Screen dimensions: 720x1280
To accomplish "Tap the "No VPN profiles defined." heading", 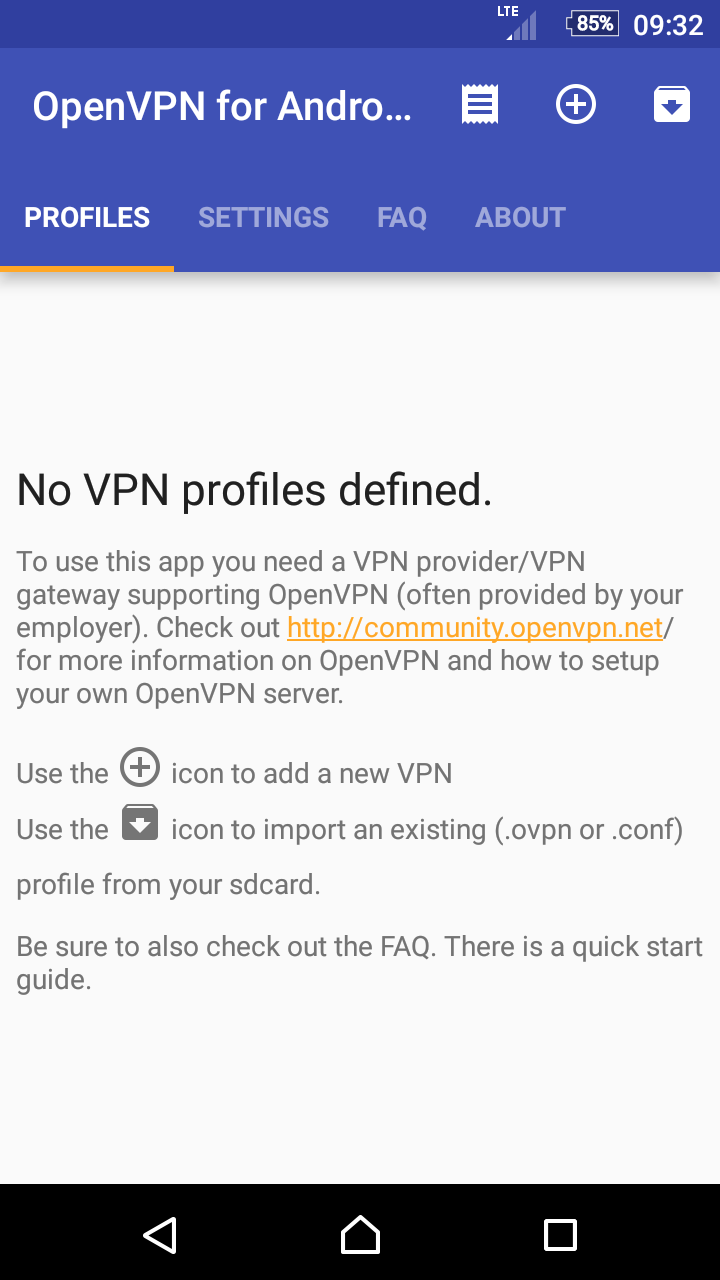I will (255, 490).
